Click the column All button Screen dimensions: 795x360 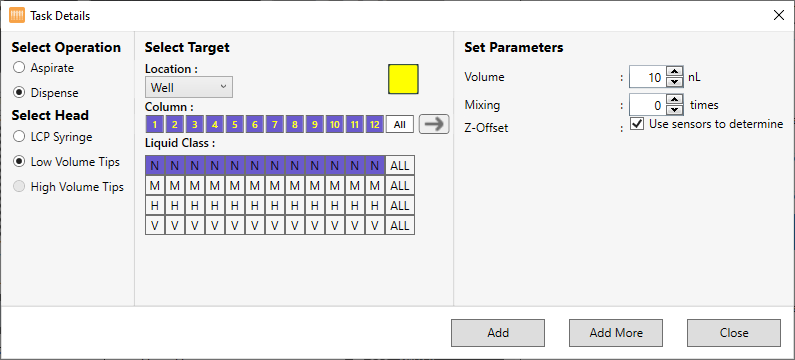[x=400, y=124]
